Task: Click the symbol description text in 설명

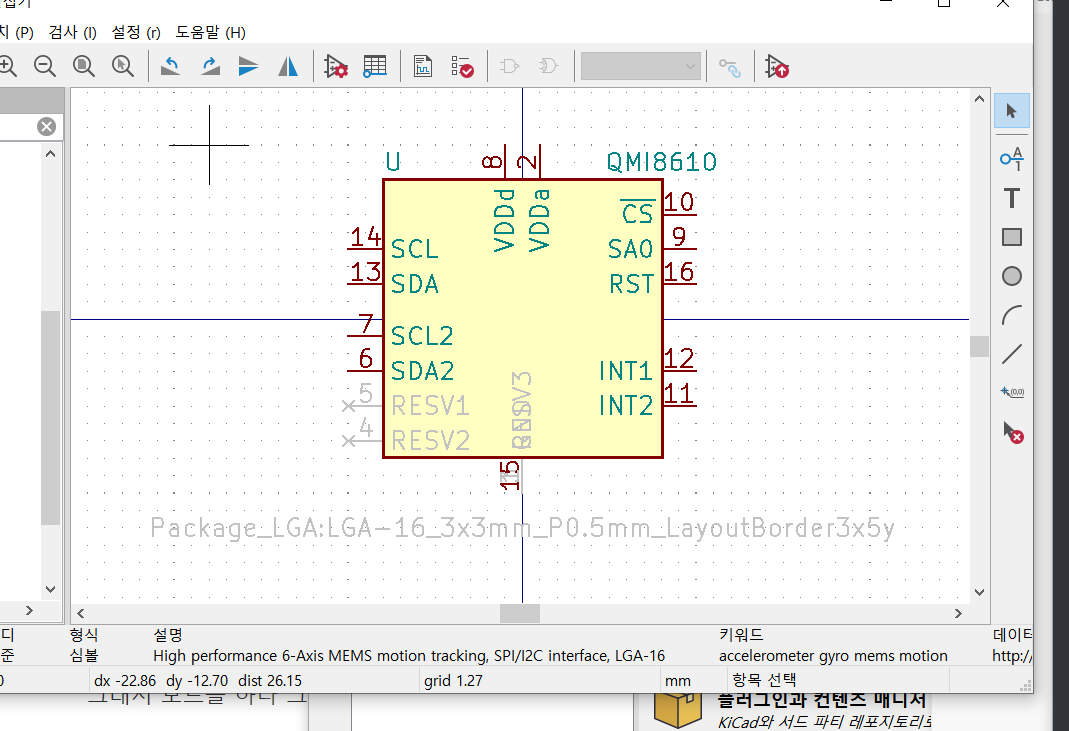Action: pos(409,656)
